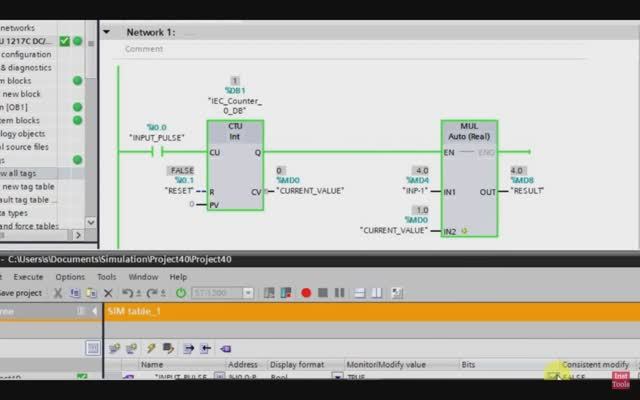Open the Execute menu
Viewport: 640px width, 400px height.
point(28,277)
